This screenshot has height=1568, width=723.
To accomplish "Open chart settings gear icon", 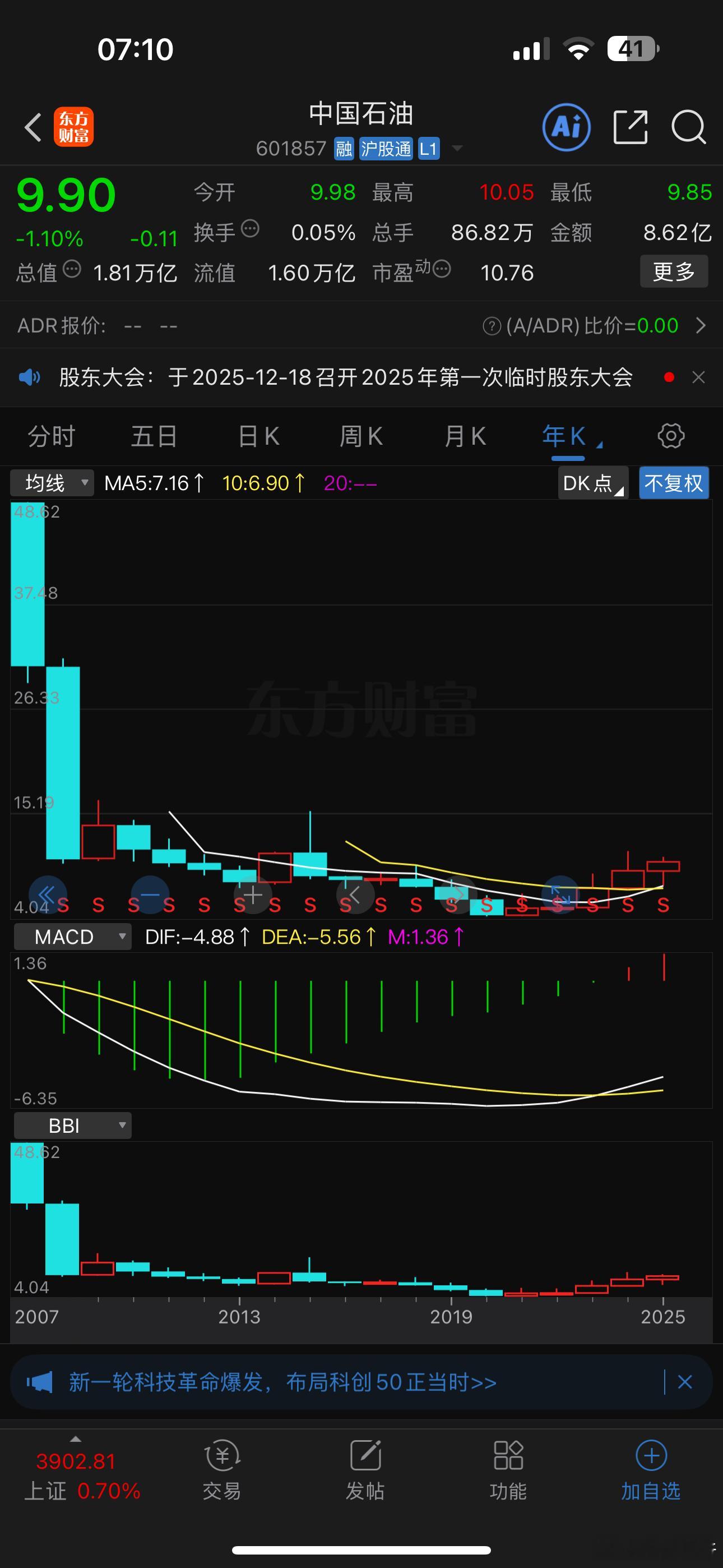I will (x=671, y=436).
